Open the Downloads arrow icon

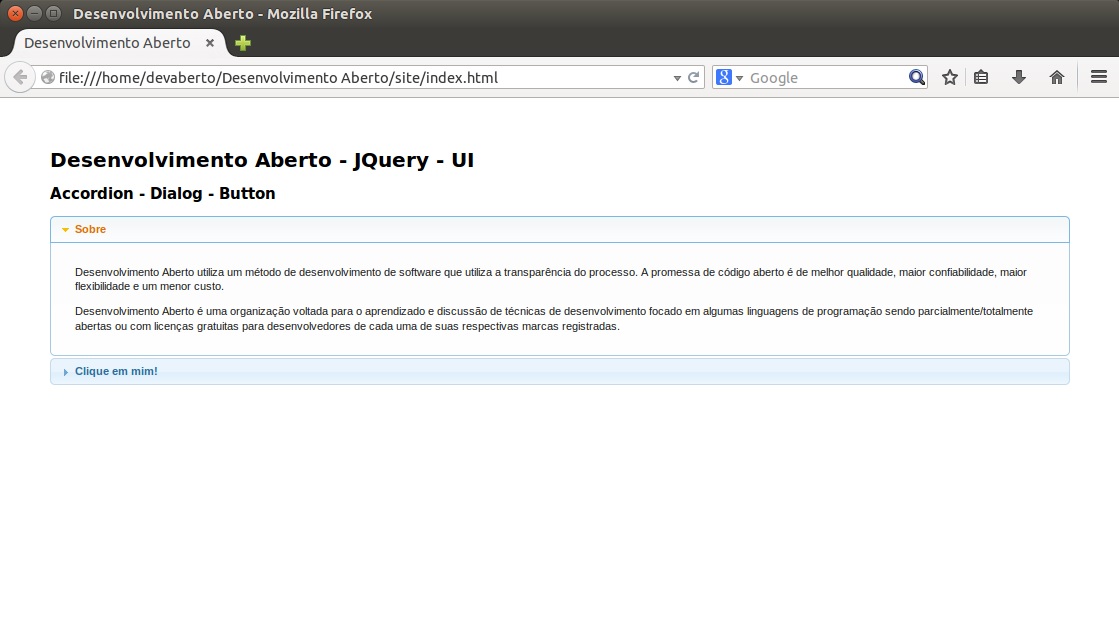pos(1019,77)
